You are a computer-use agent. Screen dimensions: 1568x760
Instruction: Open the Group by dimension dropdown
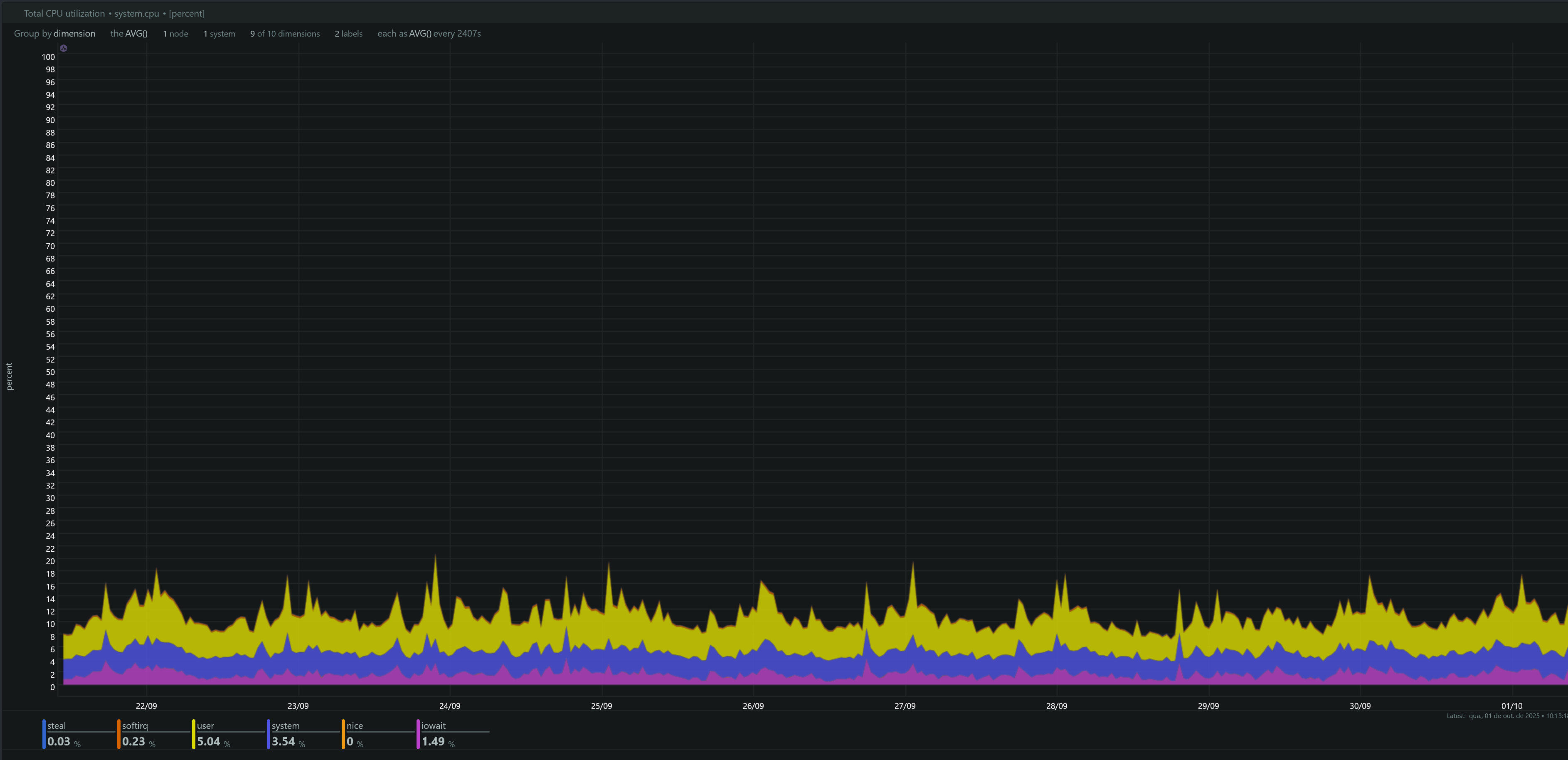point(55,34)
